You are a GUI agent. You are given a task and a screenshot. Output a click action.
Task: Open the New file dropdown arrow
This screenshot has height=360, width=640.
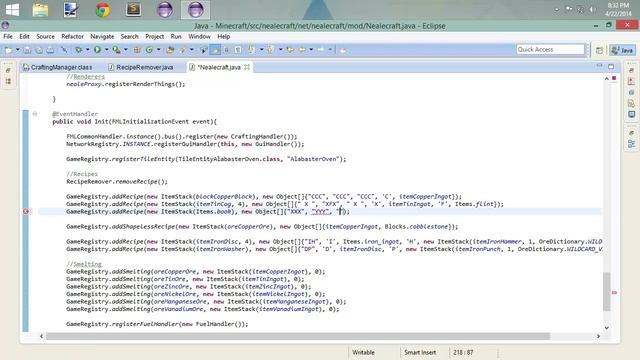point(18,50)
